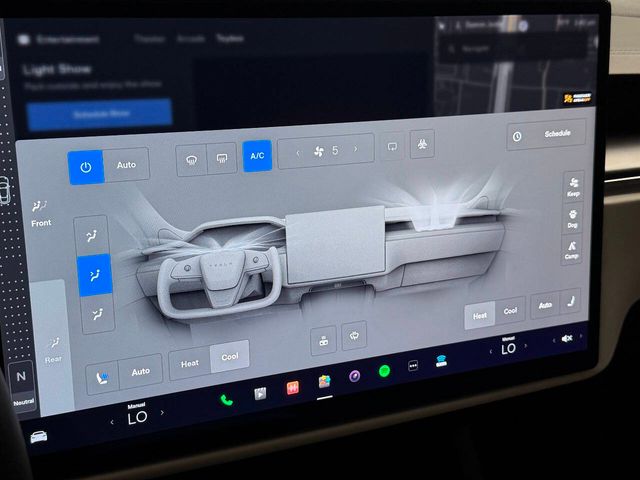Toggle the heated steering wheel icon
640x480 pixels.
[x=354, y=336]
